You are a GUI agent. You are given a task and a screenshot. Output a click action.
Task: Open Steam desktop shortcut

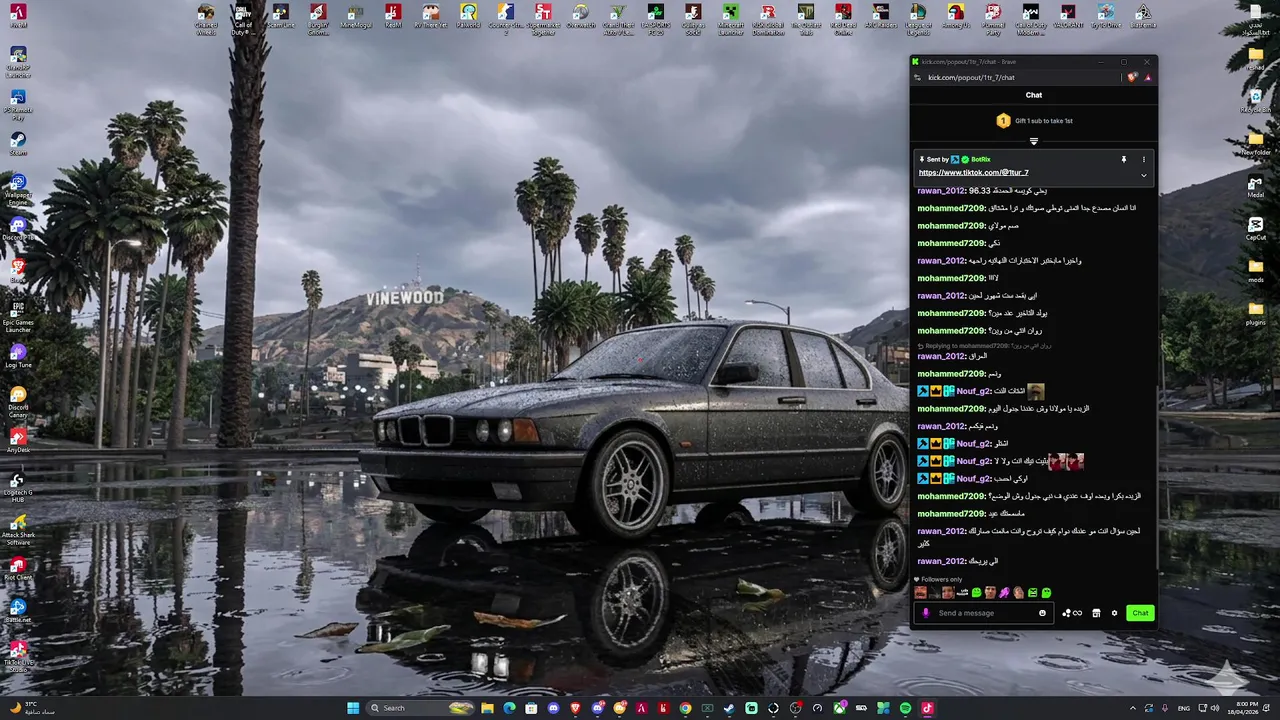18,144
